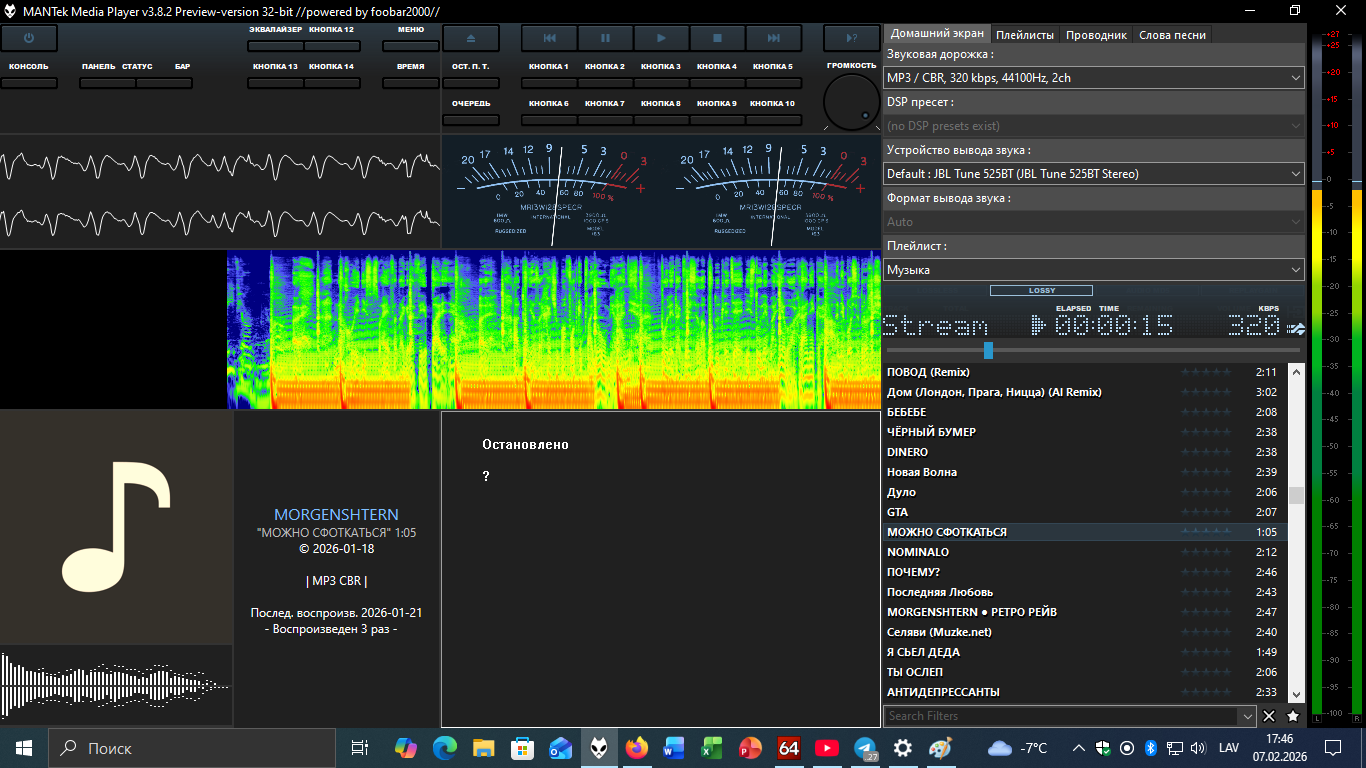1366x768 pixels.
Task: Skip to the previous track
Action: tap(549, 38)
